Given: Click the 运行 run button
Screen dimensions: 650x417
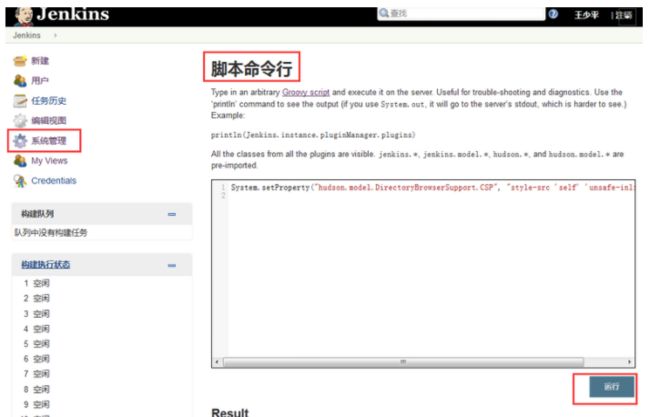Looking at the screenshot, I should 612,387.
